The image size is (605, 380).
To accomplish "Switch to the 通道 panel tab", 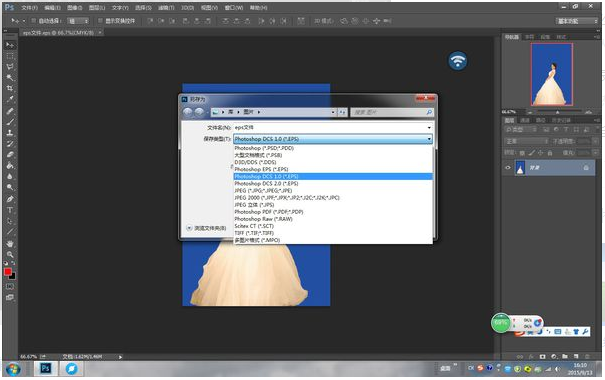I will (525, 120).
